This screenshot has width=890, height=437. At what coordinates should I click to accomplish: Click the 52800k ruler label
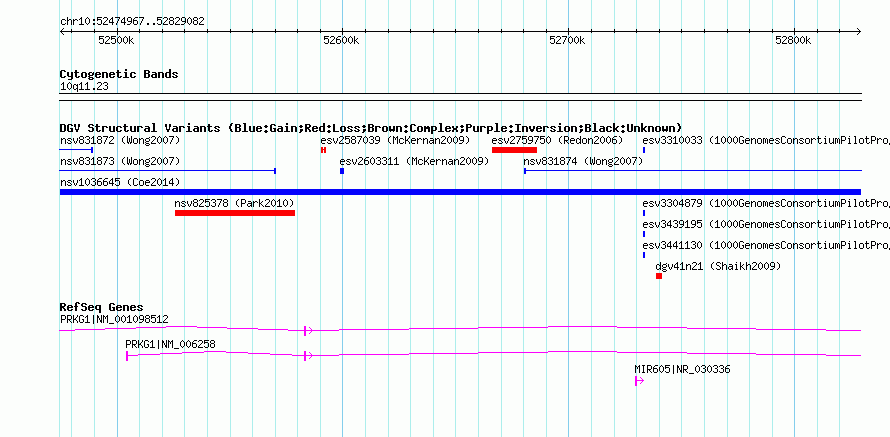click(793, 41)
